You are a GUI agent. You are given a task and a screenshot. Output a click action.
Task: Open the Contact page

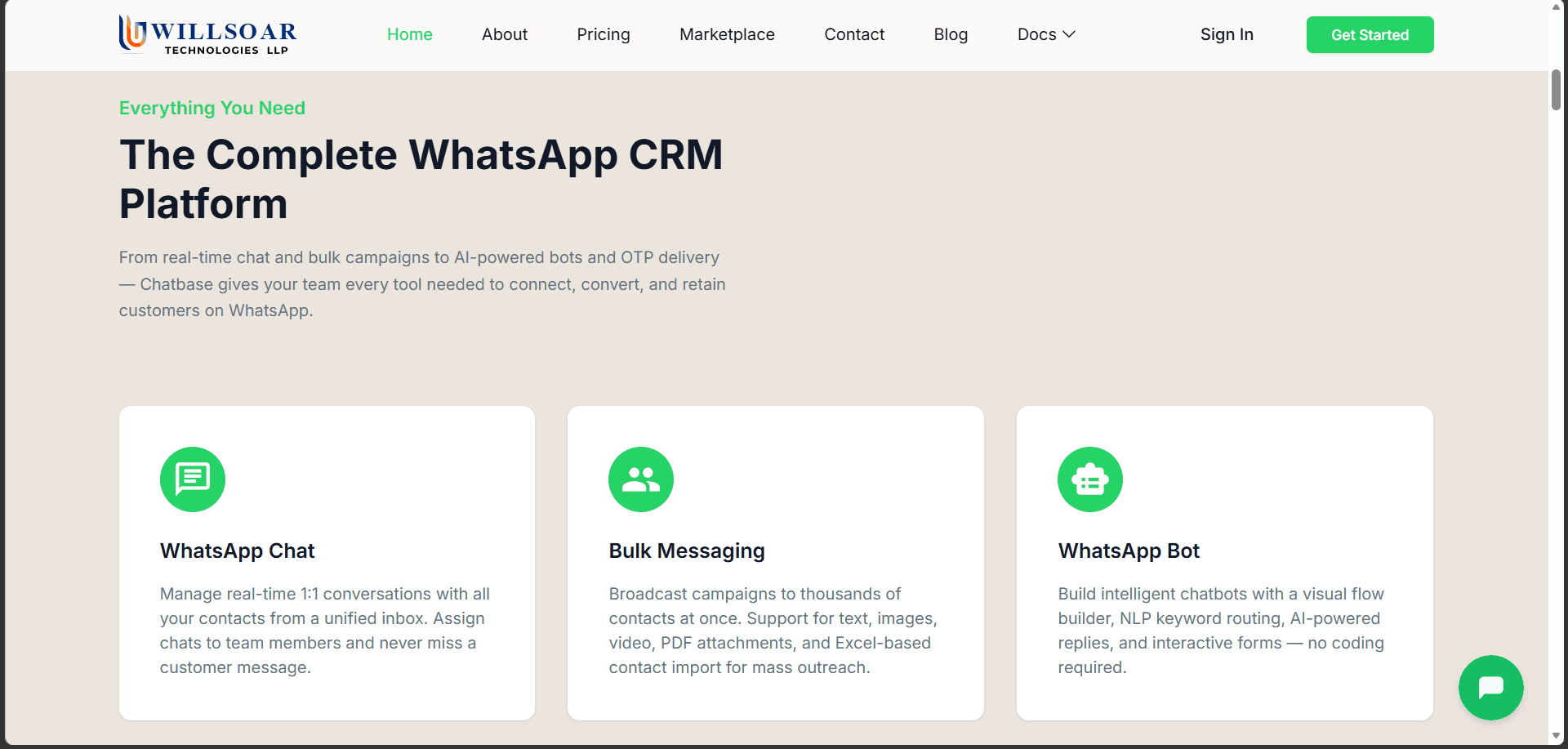click(854, 34)
